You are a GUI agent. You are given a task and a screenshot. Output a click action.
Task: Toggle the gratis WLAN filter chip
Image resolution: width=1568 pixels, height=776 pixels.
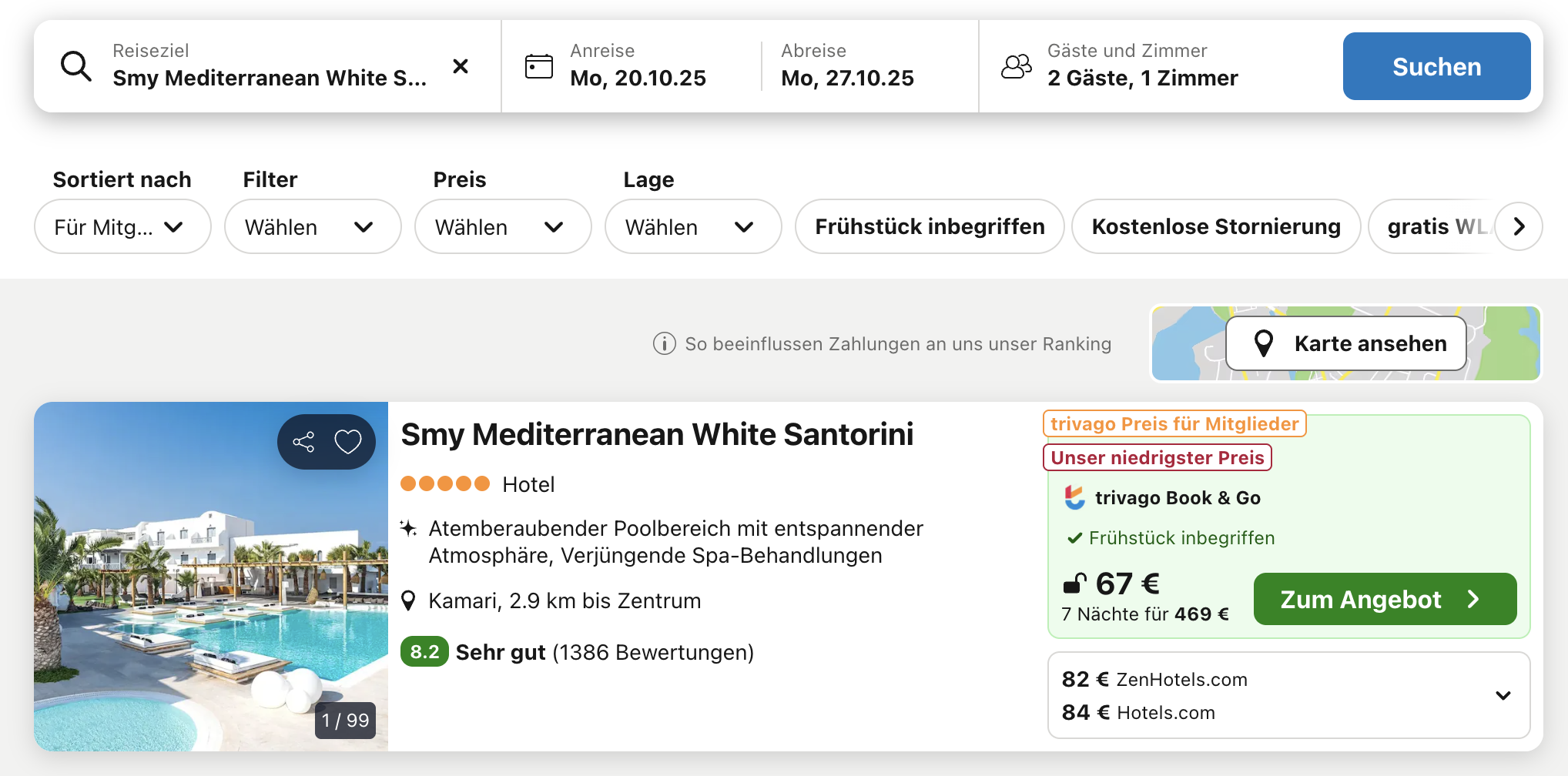(x=1432, y=226)
